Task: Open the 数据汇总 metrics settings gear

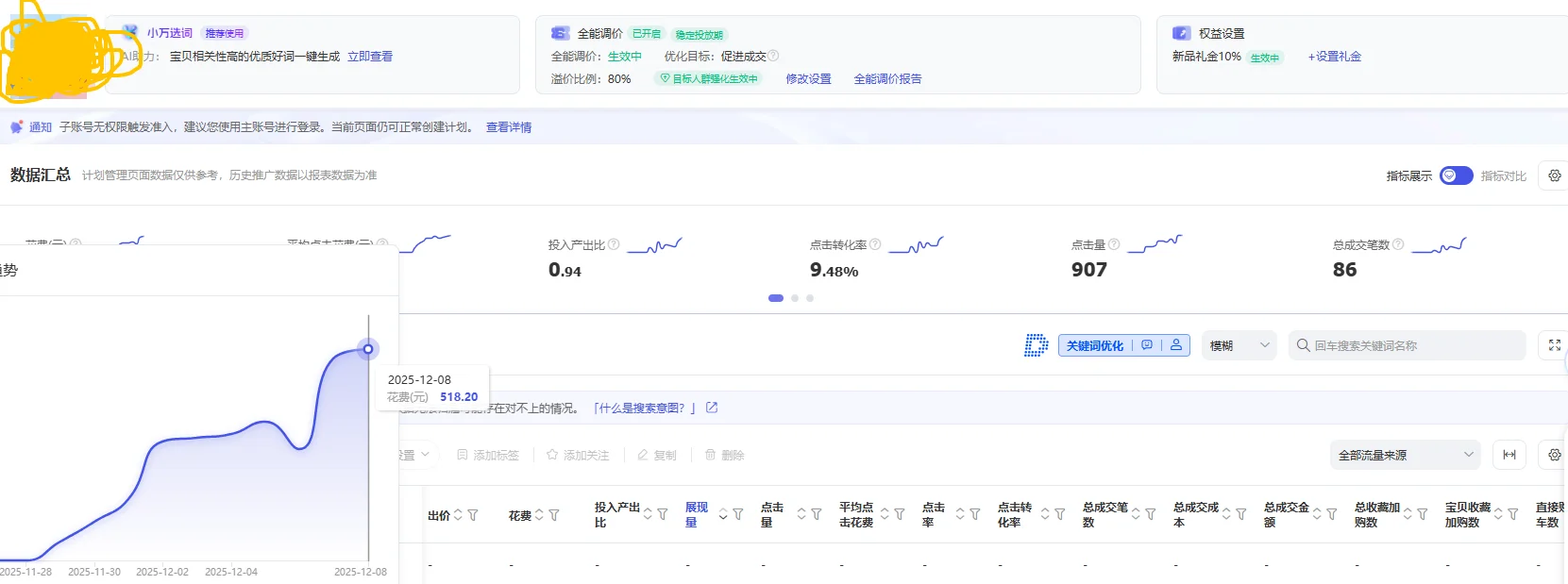Action: (1555, 175)
